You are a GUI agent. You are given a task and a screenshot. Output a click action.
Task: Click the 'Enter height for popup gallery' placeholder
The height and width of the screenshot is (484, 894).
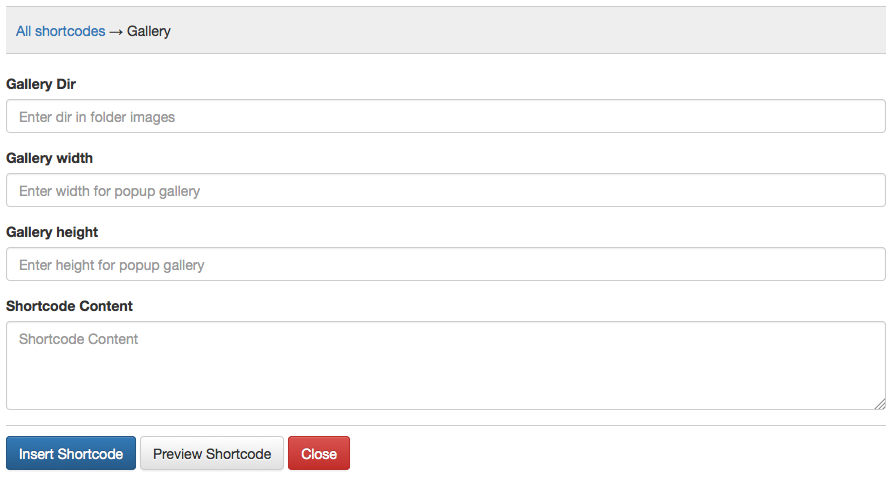[111, 265]
